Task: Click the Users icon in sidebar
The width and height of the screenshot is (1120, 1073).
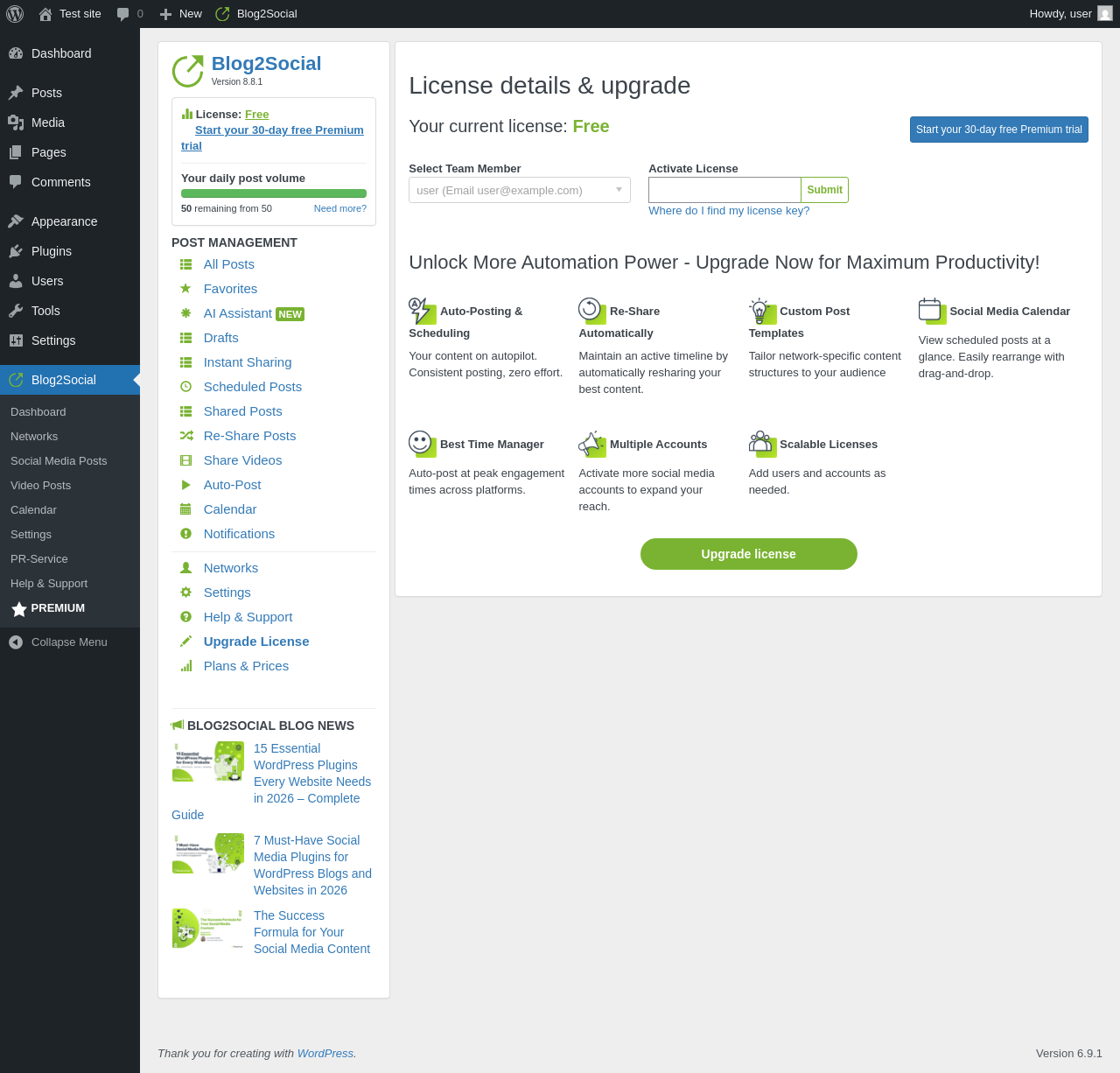Action: [16, 281]
